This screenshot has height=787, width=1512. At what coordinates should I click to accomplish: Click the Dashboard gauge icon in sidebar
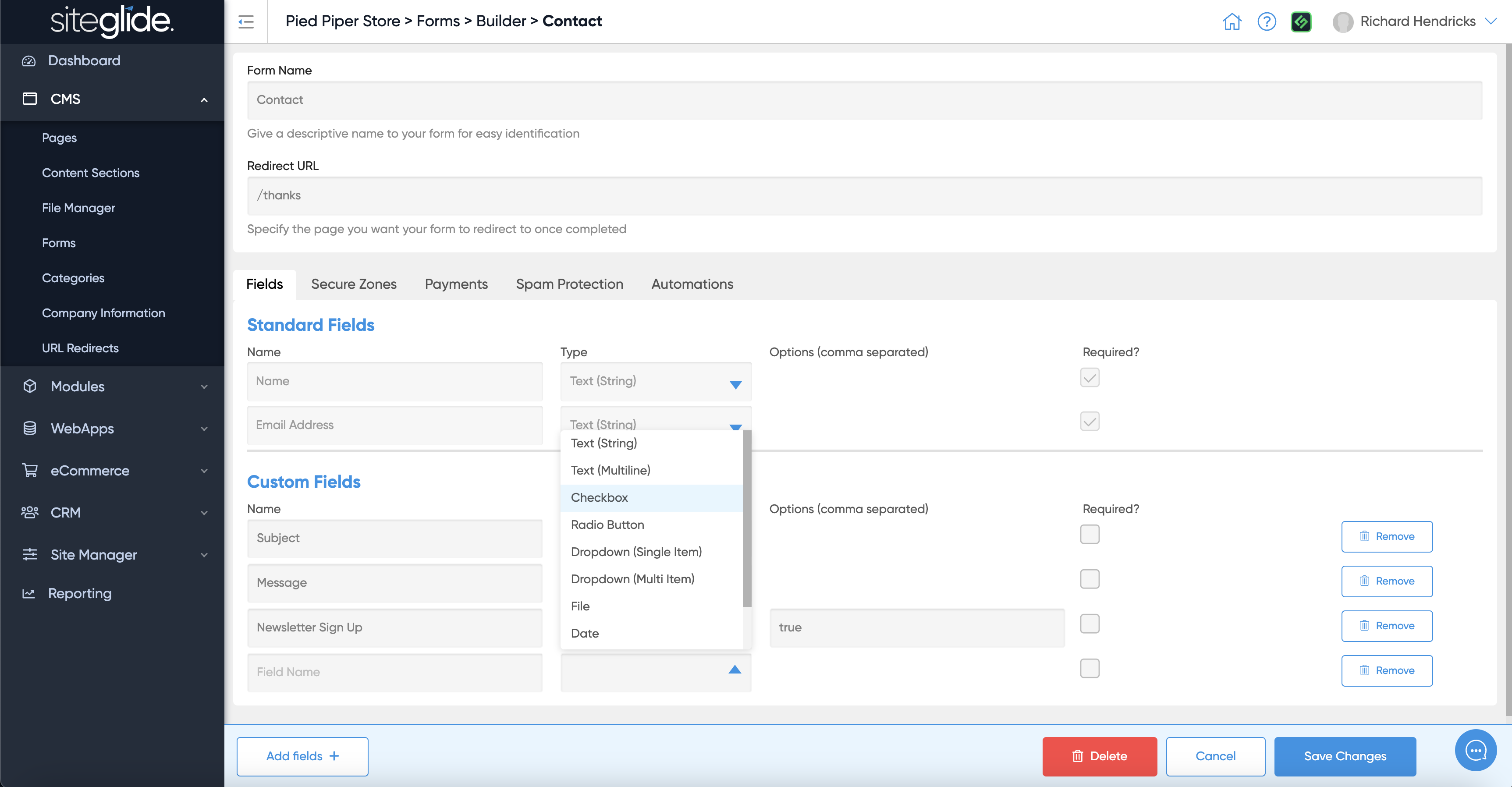pyautogui.click(x=29, y=60)
